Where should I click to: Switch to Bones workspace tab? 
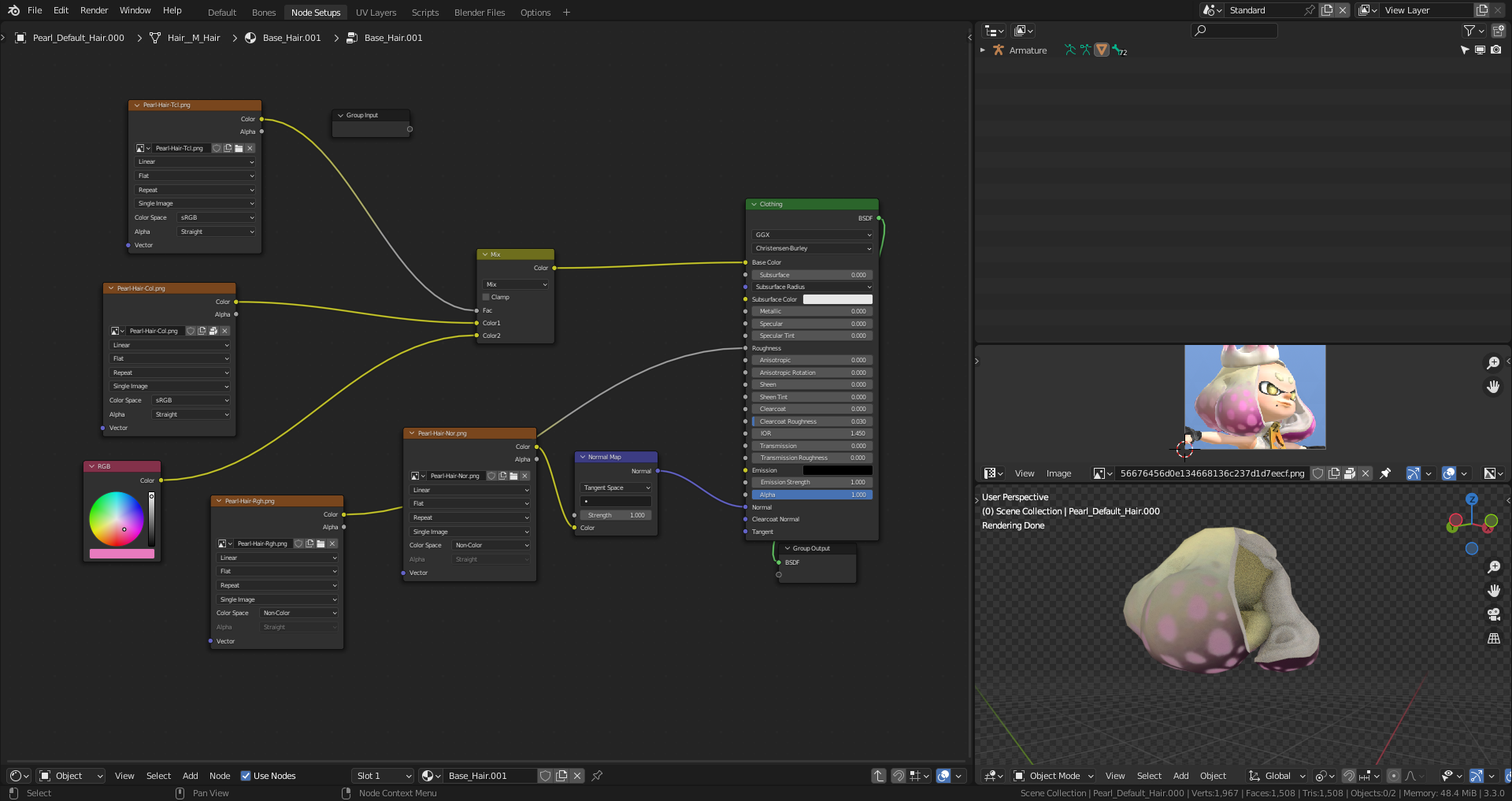point(264,13)
